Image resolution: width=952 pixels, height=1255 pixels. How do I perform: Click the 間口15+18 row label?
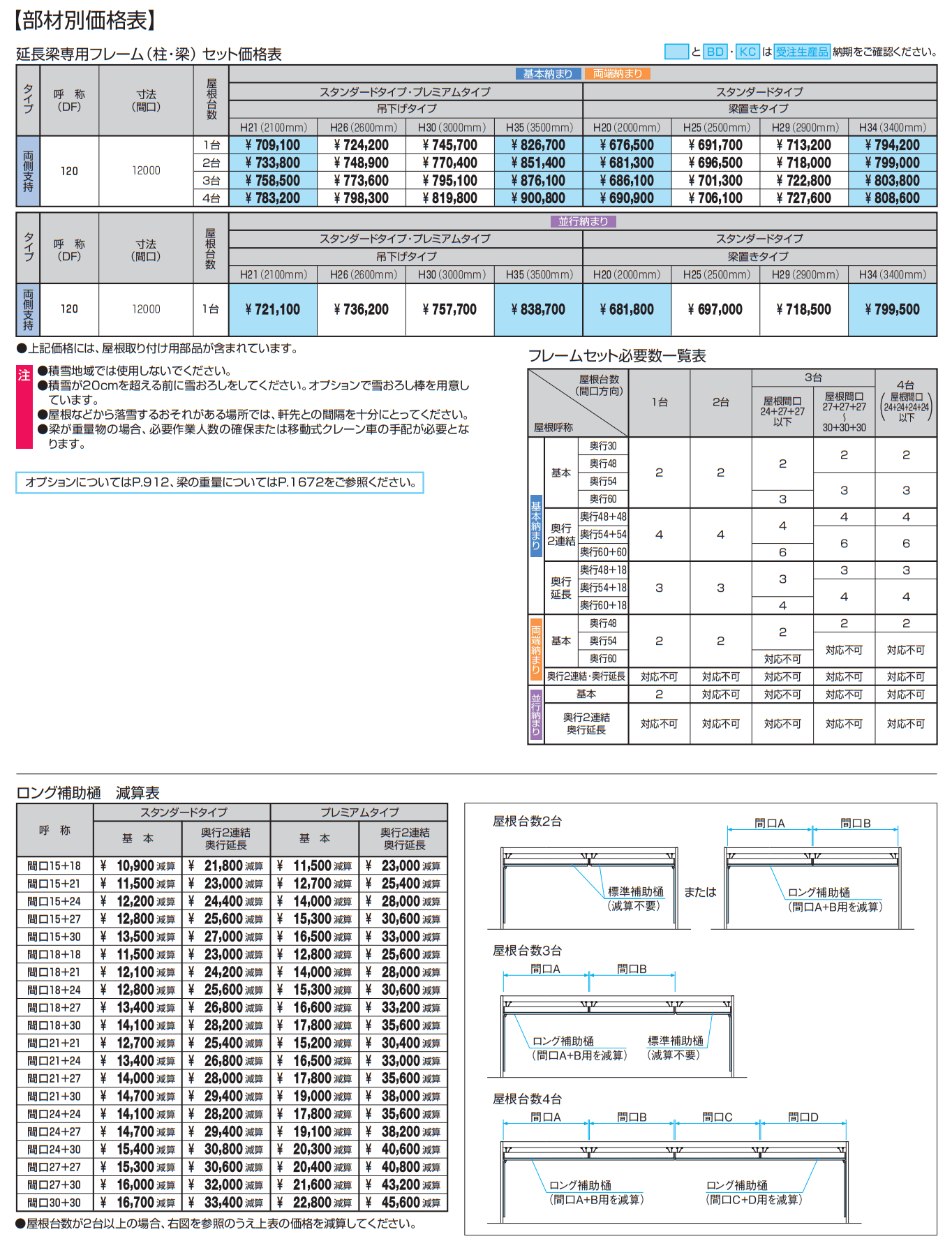point(54,866)
